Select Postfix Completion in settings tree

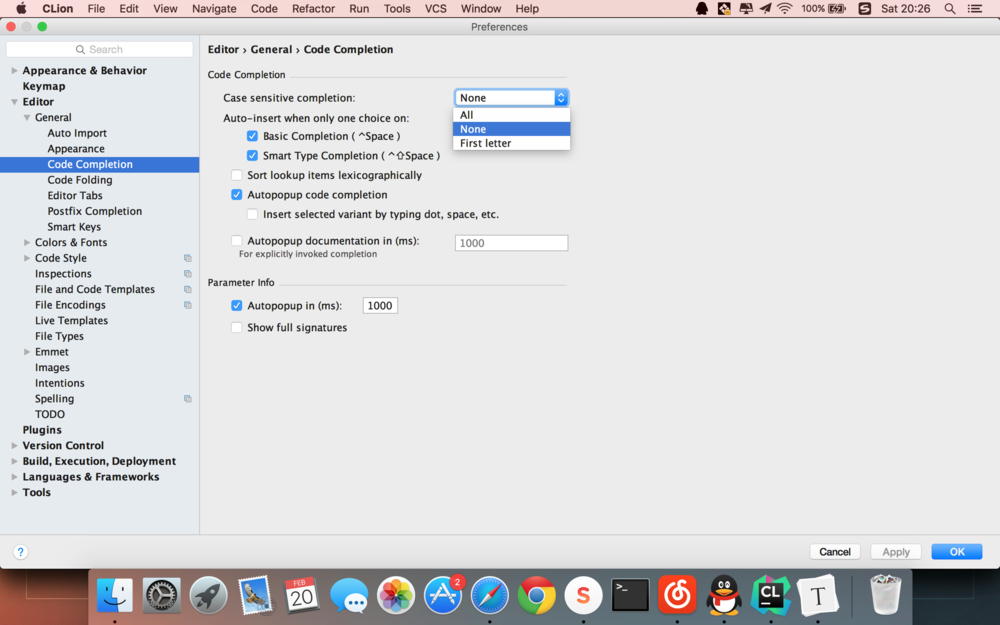pyautogui.click(x=94, y=211)
